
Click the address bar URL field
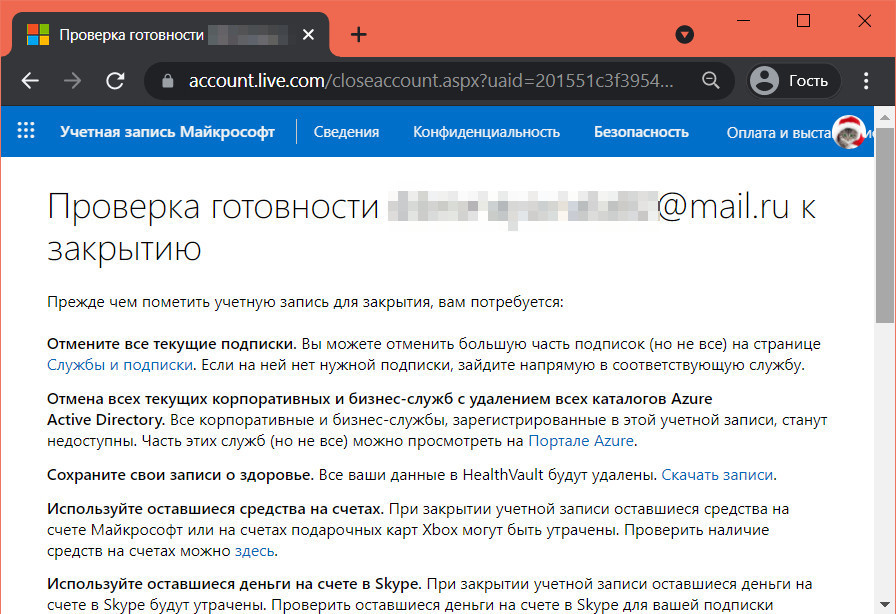tap(430, 81)
